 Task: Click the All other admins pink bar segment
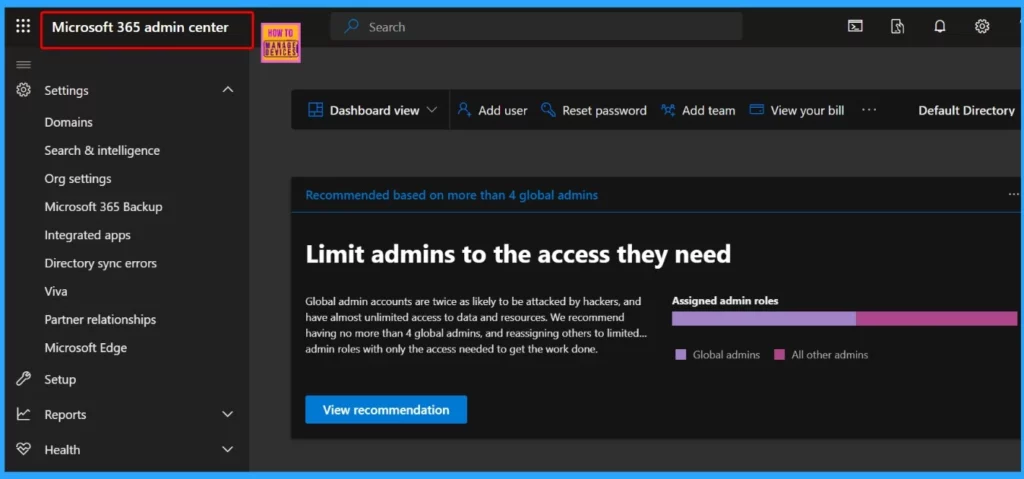coord(936,318)
